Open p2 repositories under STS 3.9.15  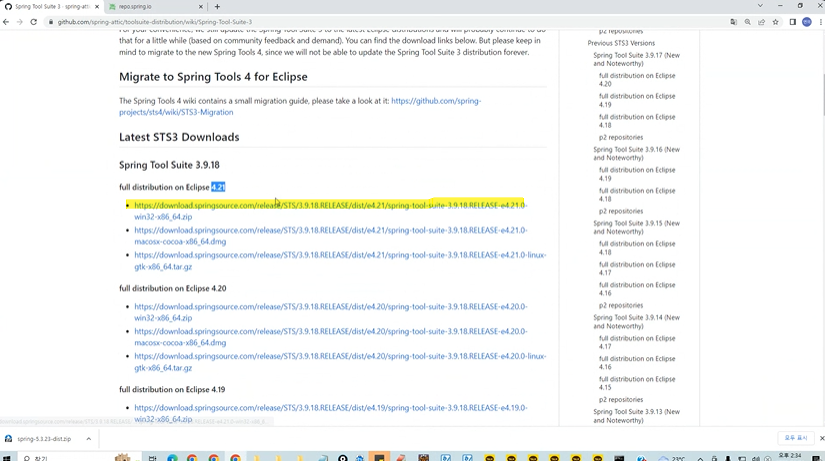click(x=621, y=305)
